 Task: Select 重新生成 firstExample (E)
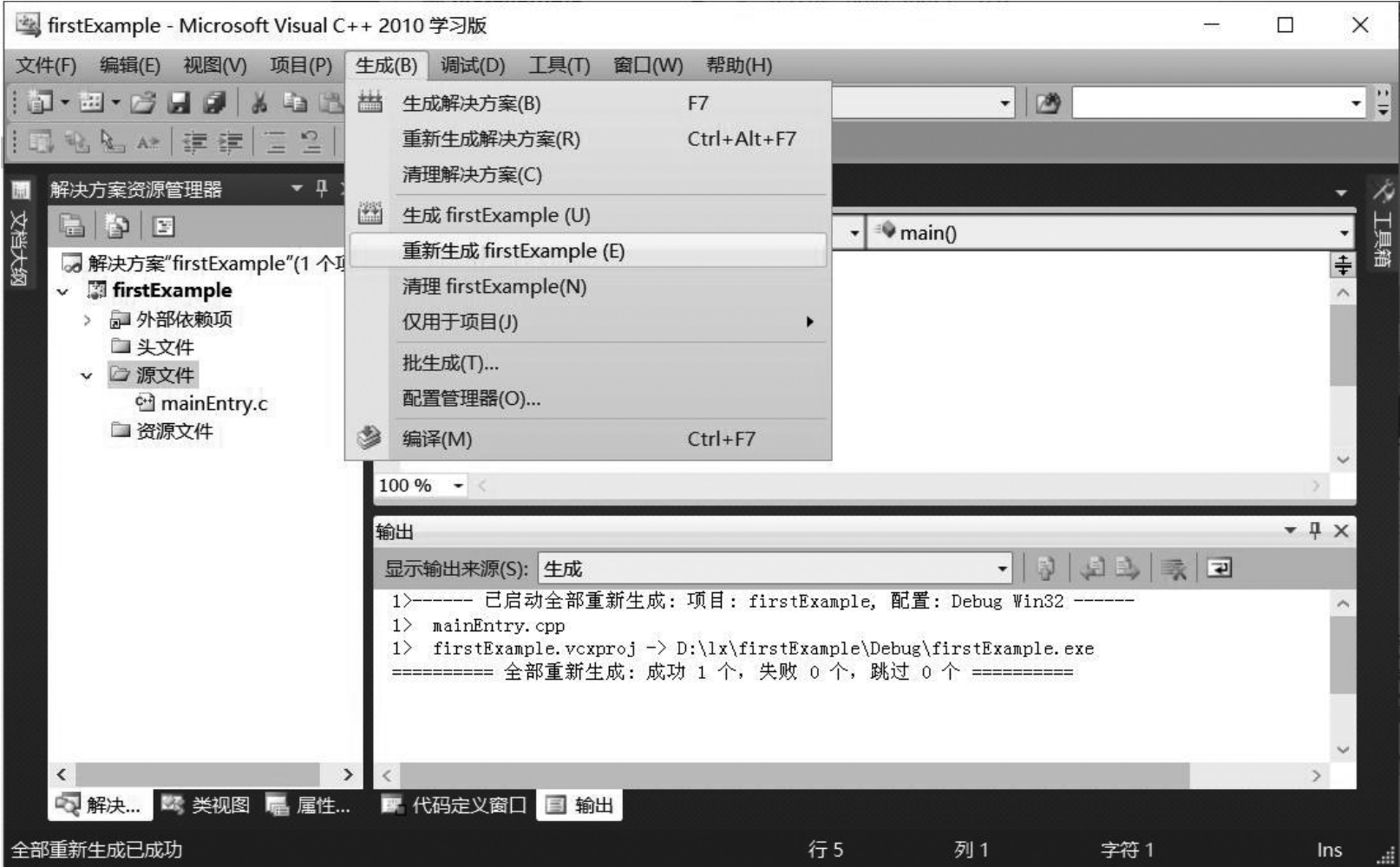(x=589, y=251)
